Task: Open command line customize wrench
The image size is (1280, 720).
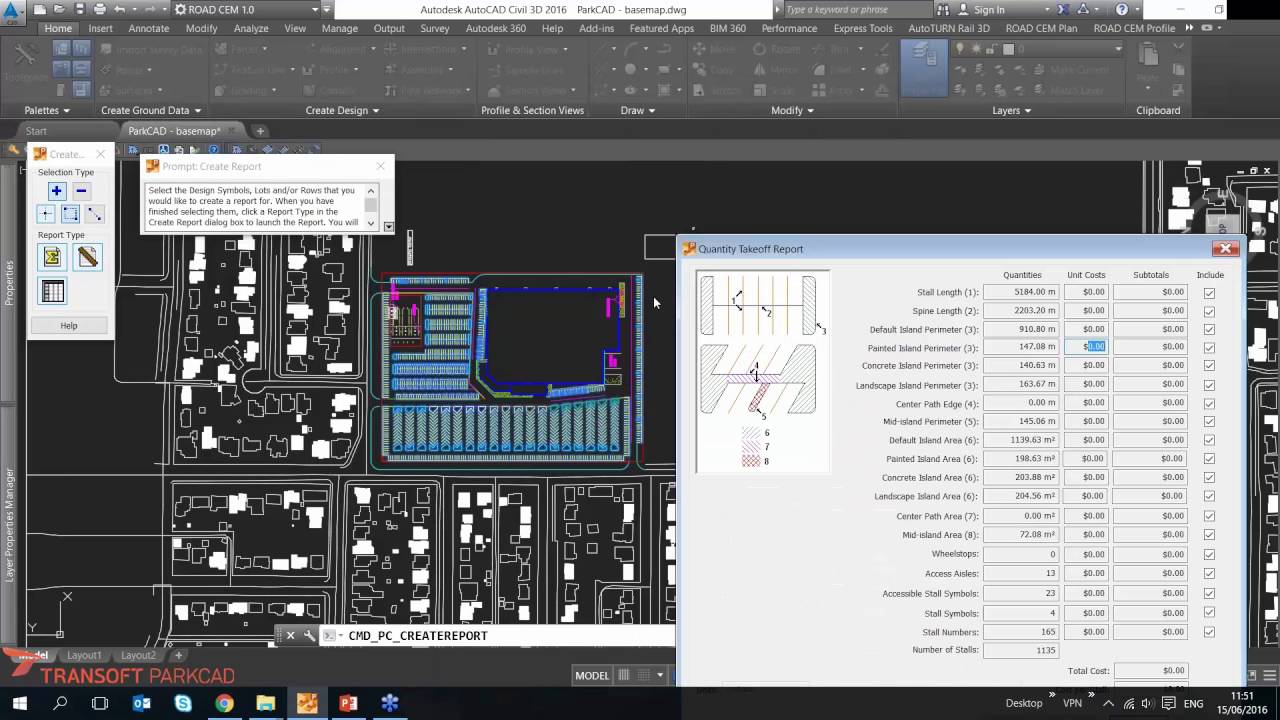Action: tap(309, 635)
